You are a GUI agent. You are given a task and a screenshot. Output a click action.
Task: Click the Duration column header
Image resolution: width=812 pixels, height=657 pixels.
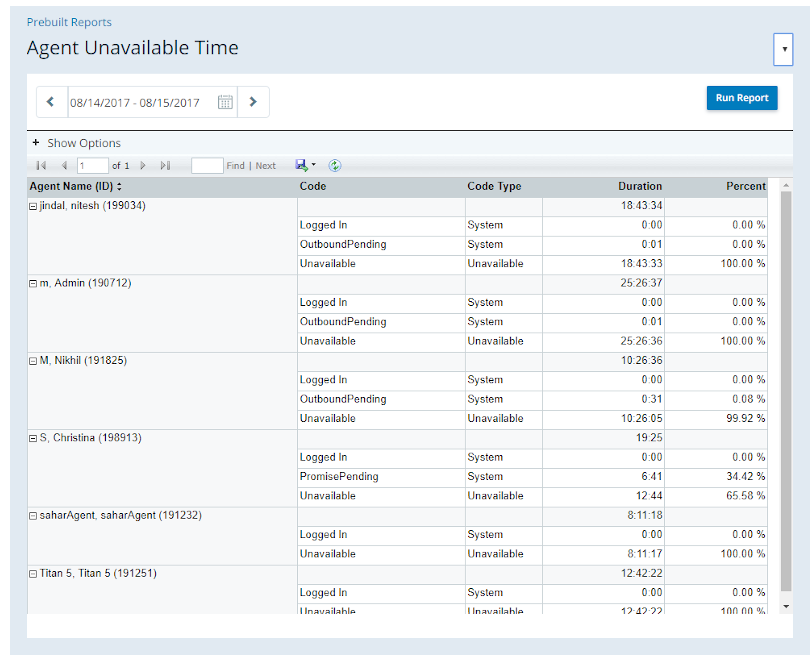tap(640, 186)
